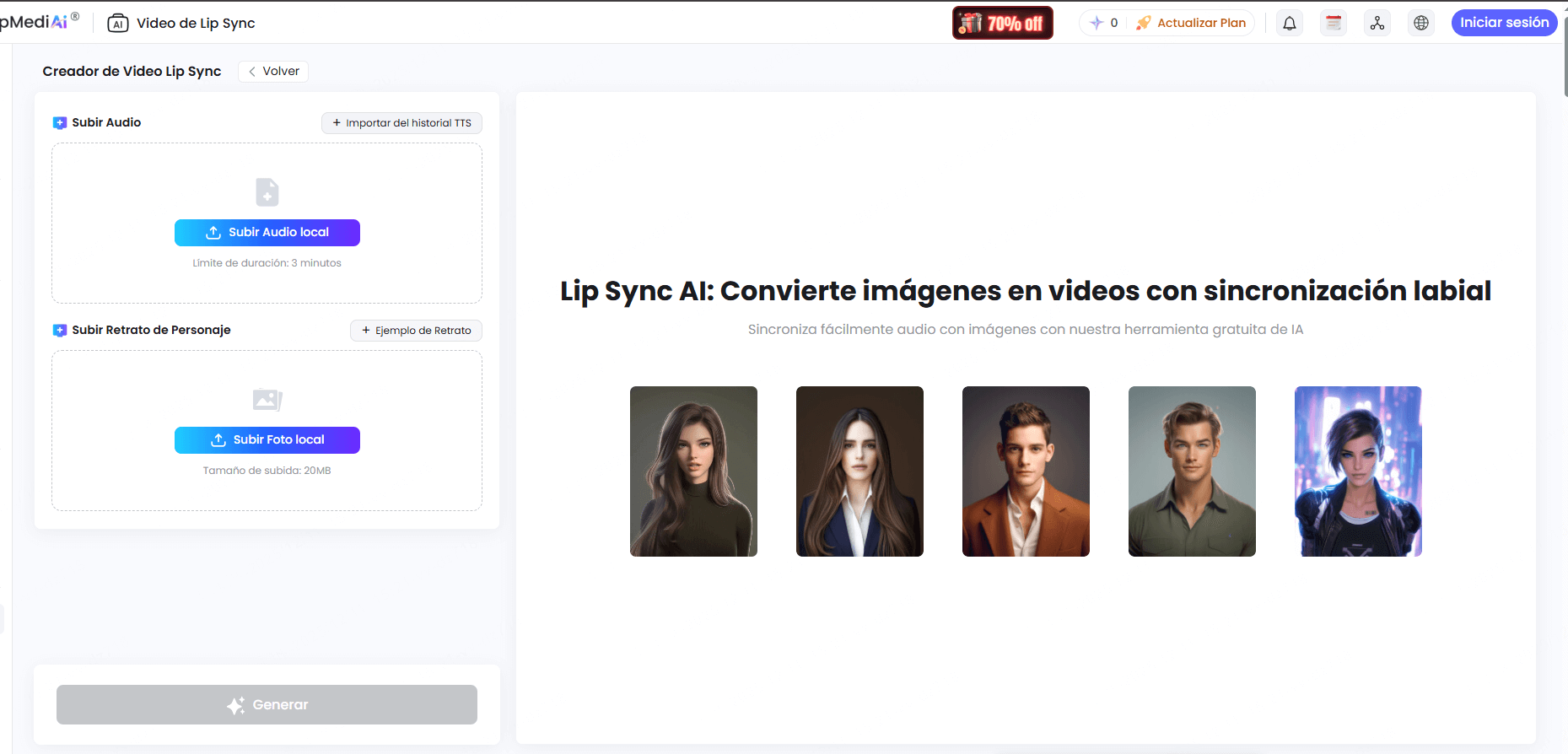Screen dimensions: 1568x754
Task: Select the long wavy hair woman portrait
Action: (693, 471)
